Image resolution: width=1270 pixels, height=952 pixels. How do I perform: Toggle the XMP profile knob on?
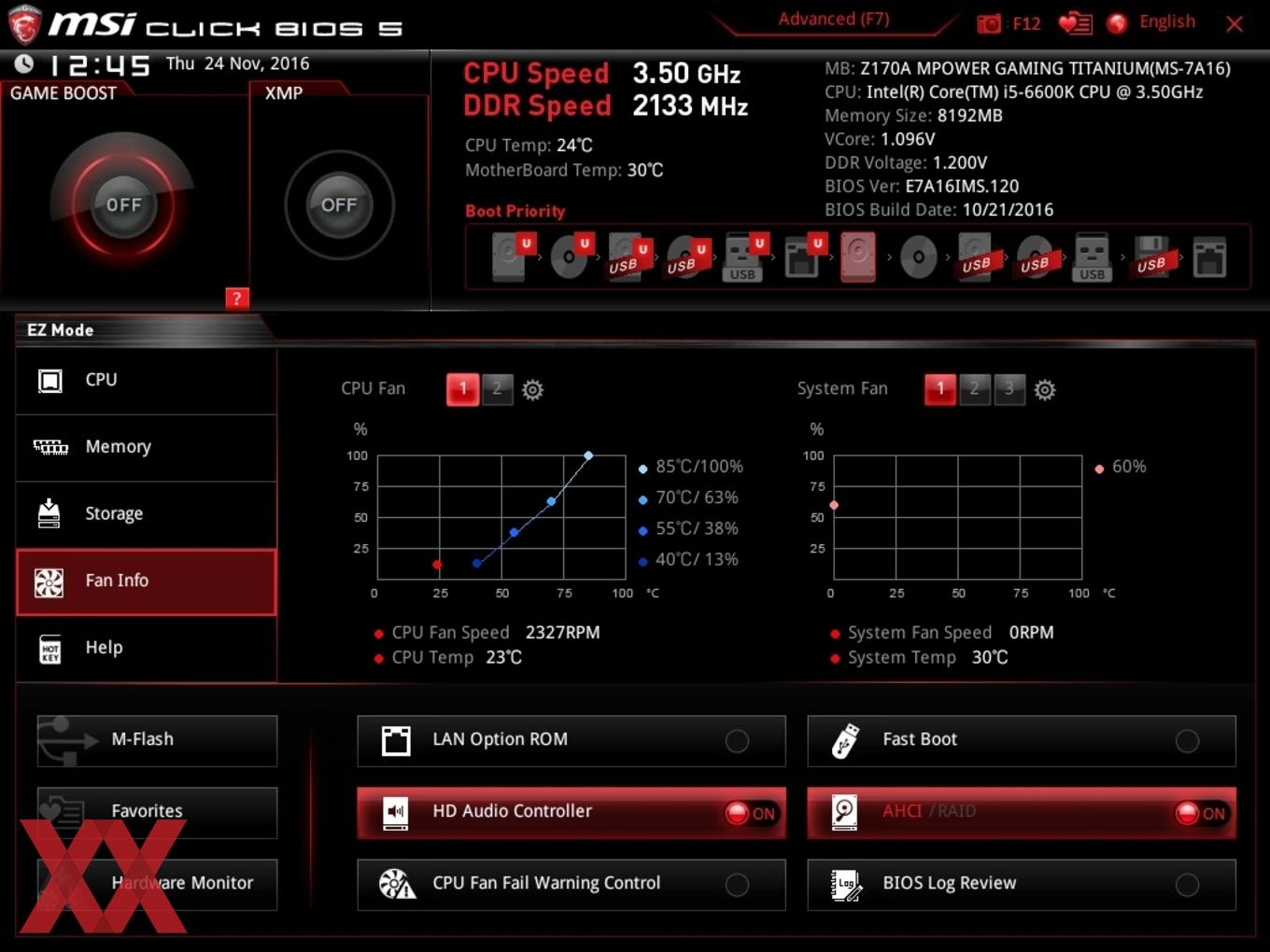pyautogui.click(x=339, y=204)
